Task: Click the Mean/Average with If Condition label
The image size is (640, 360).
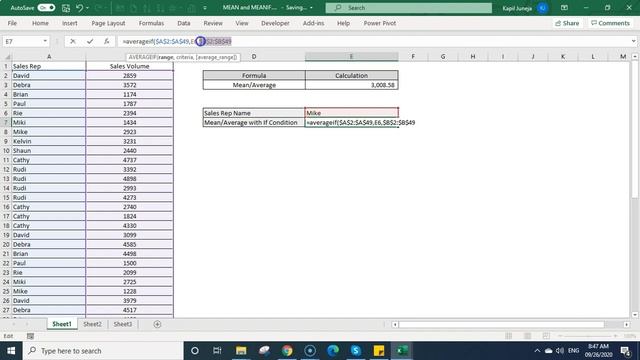Action: [254, 122]
